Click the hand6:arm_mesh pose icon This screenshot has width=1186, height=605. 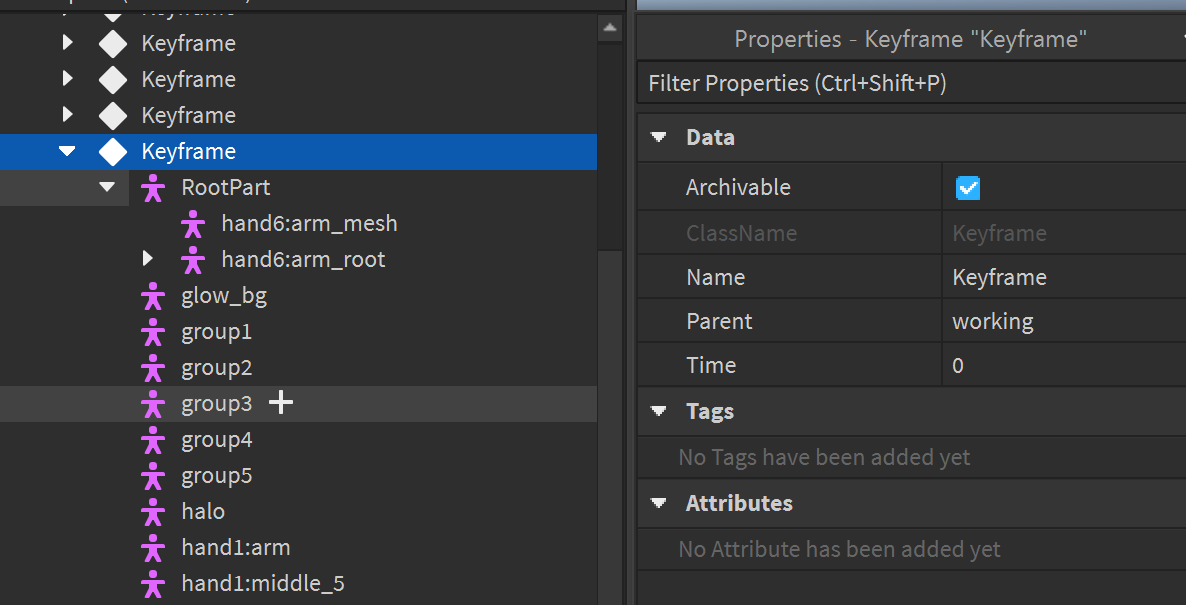pos(193,224)
